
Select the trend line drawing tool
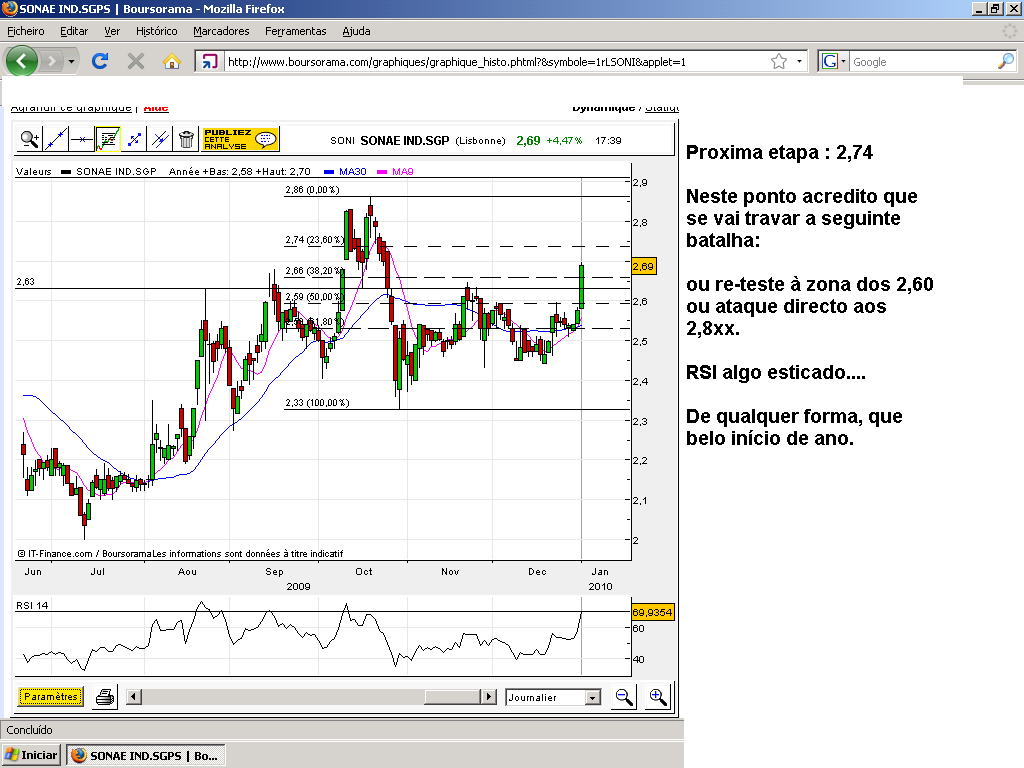[x=56, y=139]
